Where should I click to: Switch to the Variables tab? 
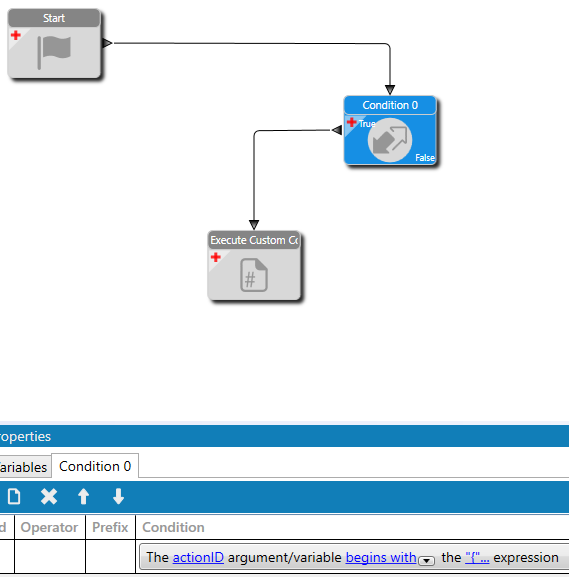[24, 467]
